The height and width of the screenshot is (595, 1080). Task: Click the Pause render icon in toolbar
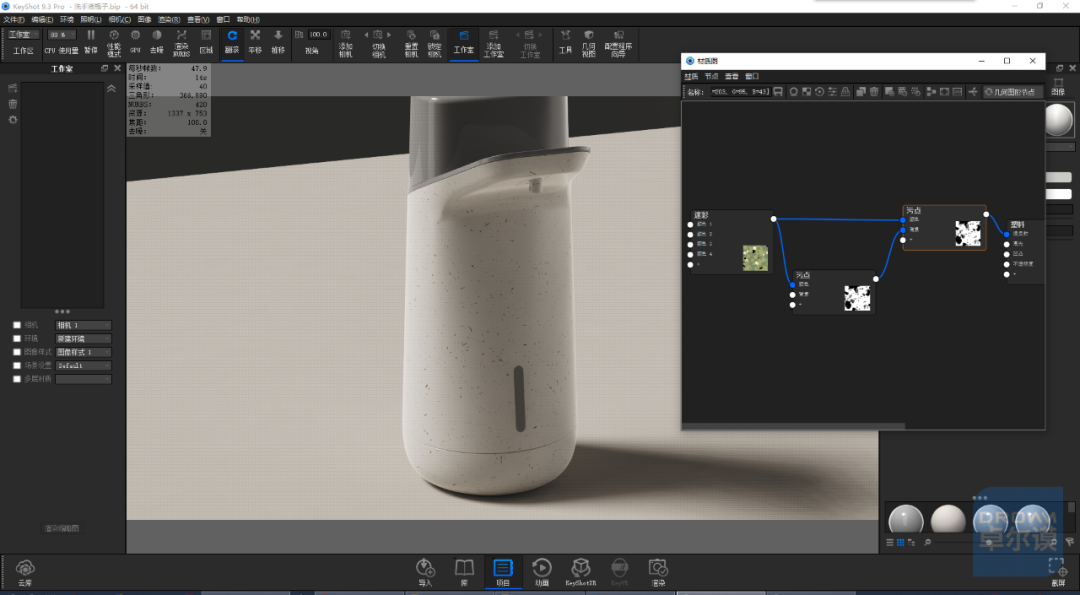click(91, 42)
